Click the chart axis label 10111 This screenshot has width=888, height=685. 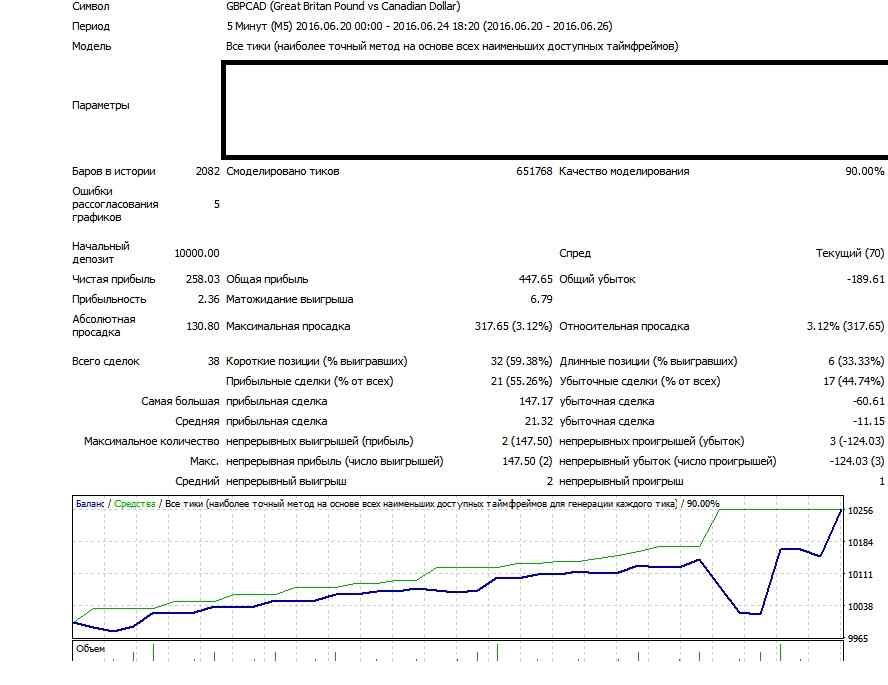860,575
